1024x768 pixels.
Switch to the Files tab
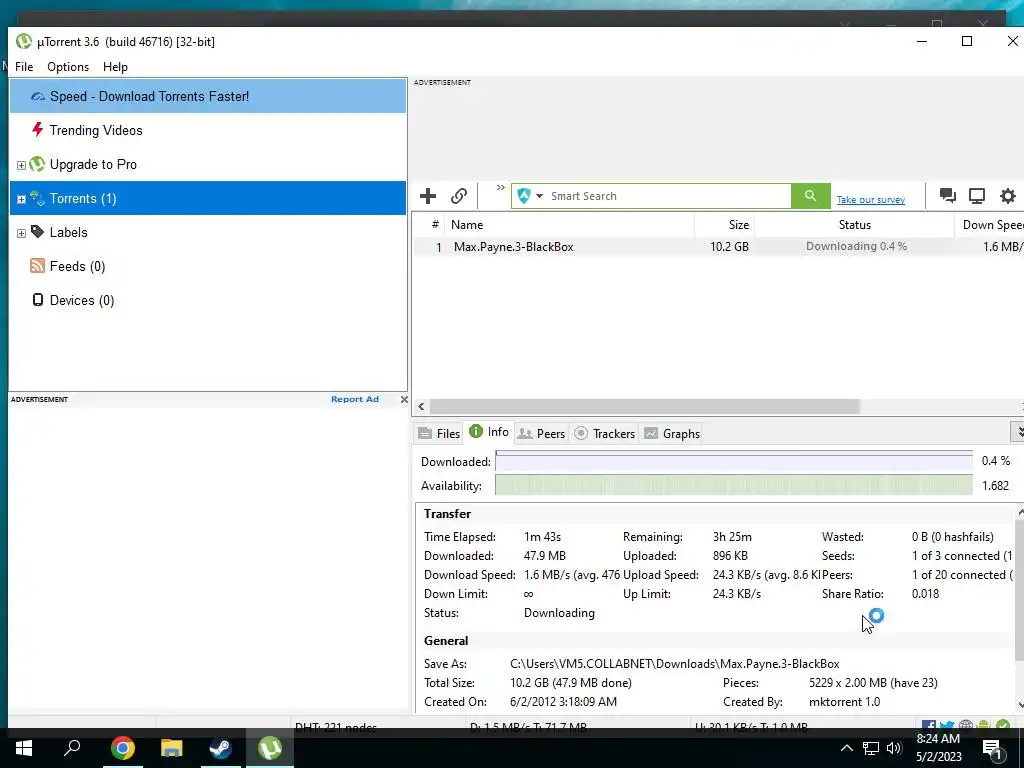pos(439,434)
